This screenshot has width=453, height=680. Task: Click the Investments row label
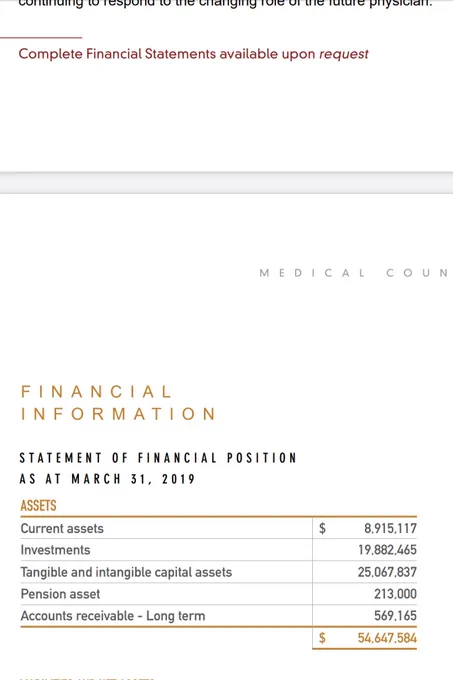(x=55, y=550)
